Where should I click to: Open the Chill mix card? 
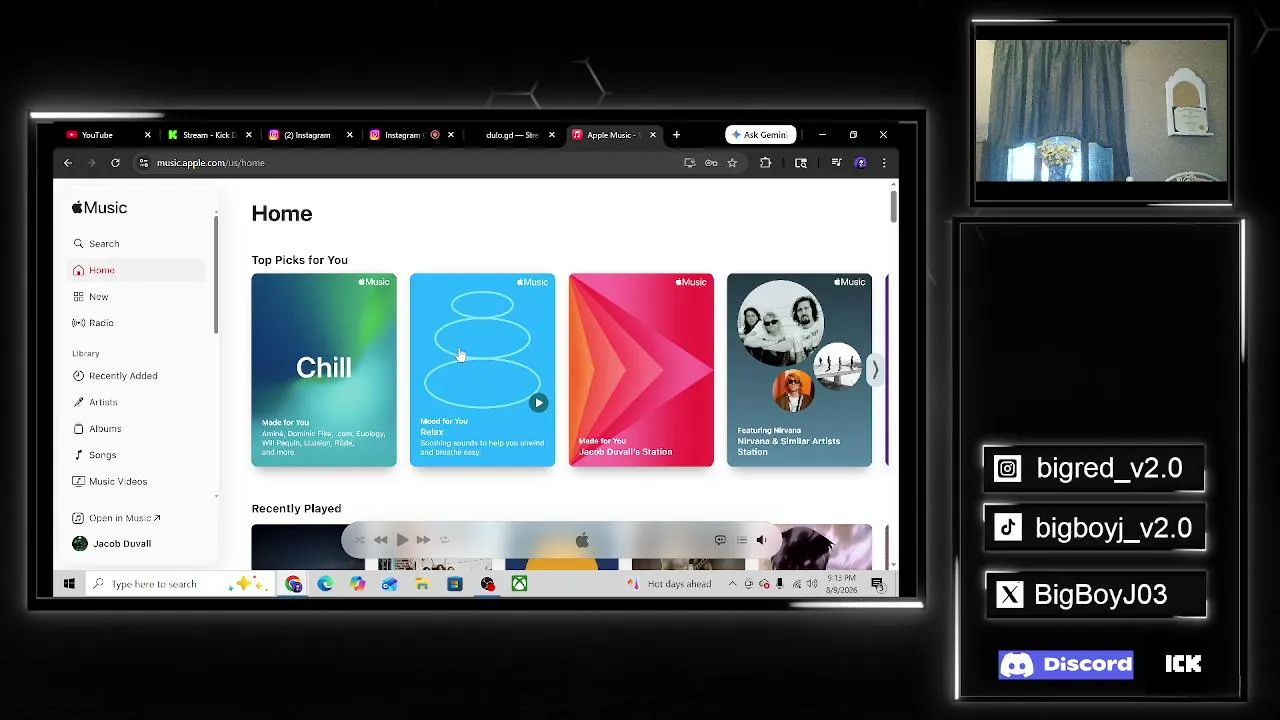coord(324,370)
